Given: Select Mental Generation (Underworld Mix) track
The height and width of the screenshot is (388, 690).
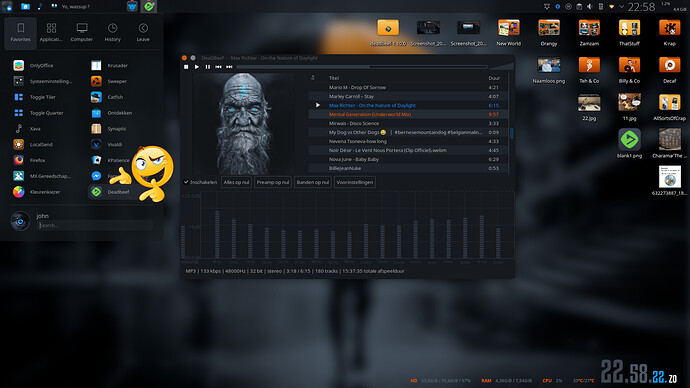Looking at the screenshot, I should 408,114.
